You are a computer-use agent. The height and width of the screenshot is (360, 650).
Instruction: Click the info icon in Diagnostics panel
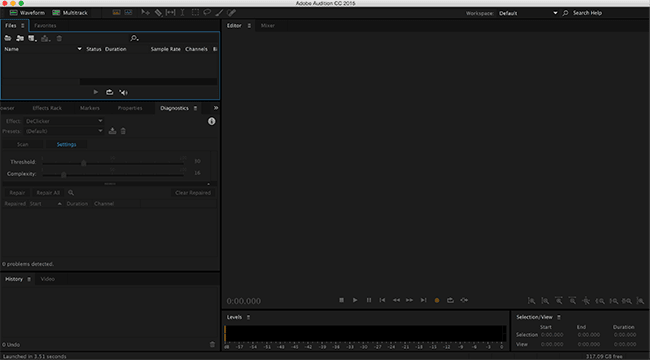coord(211,121)
